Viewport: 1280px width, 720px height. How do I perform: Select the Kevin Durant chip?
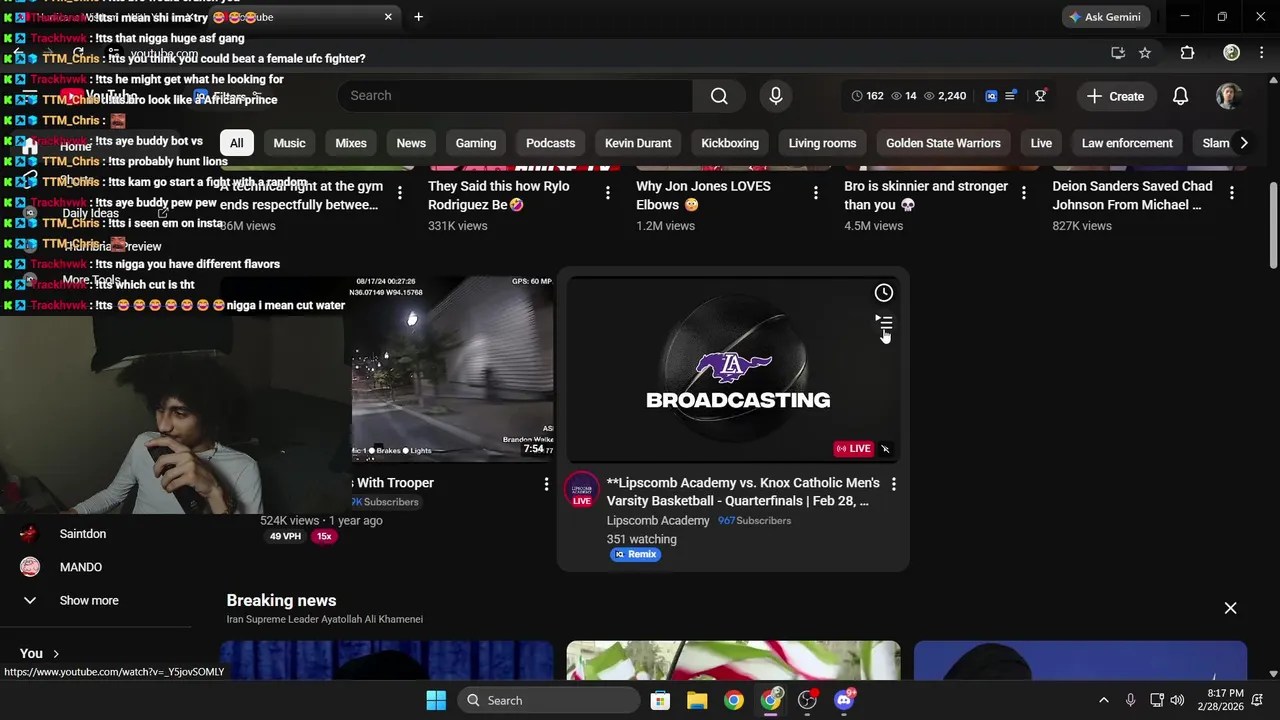[x=638, y=143]
